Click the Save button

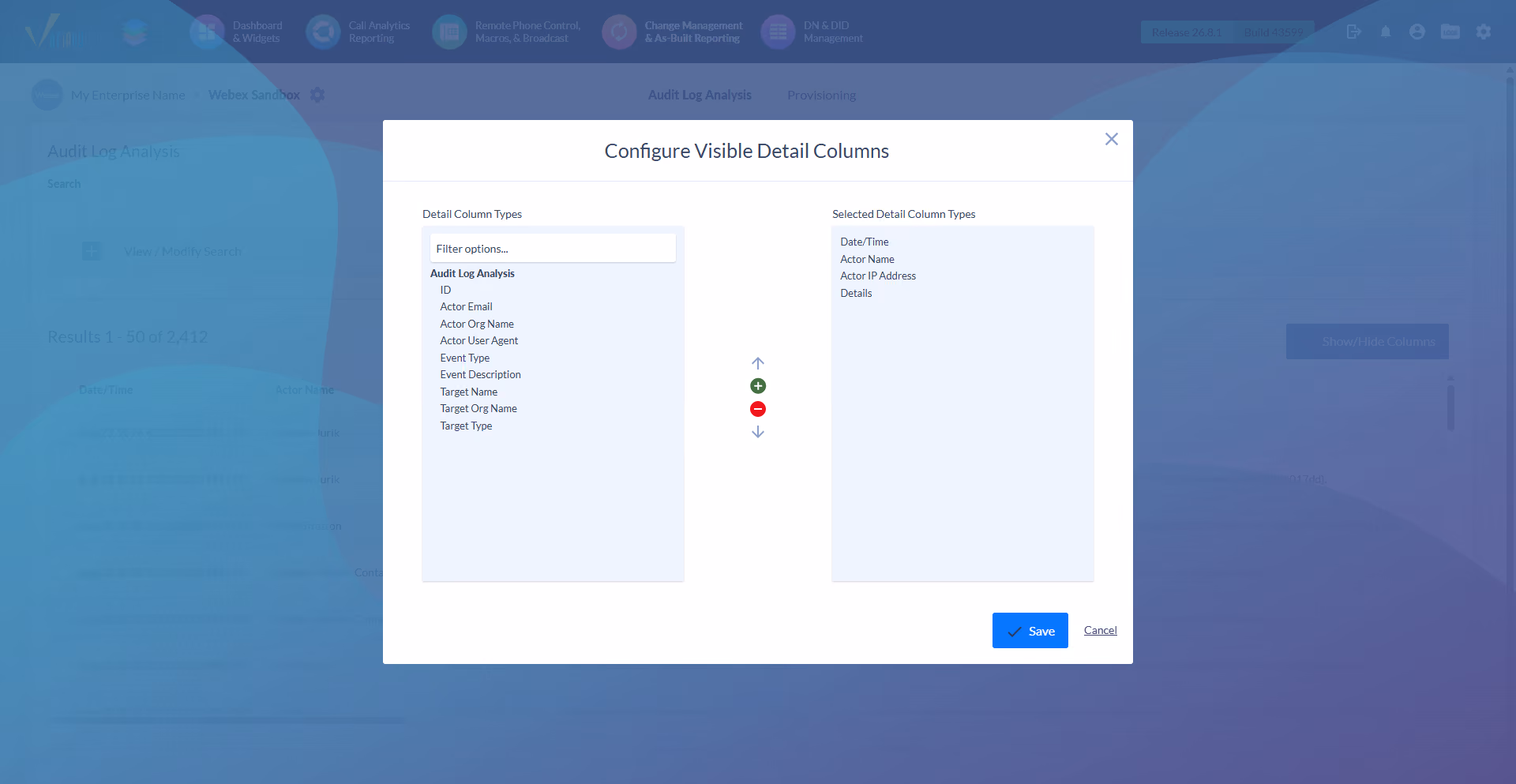pos(1030,631)
